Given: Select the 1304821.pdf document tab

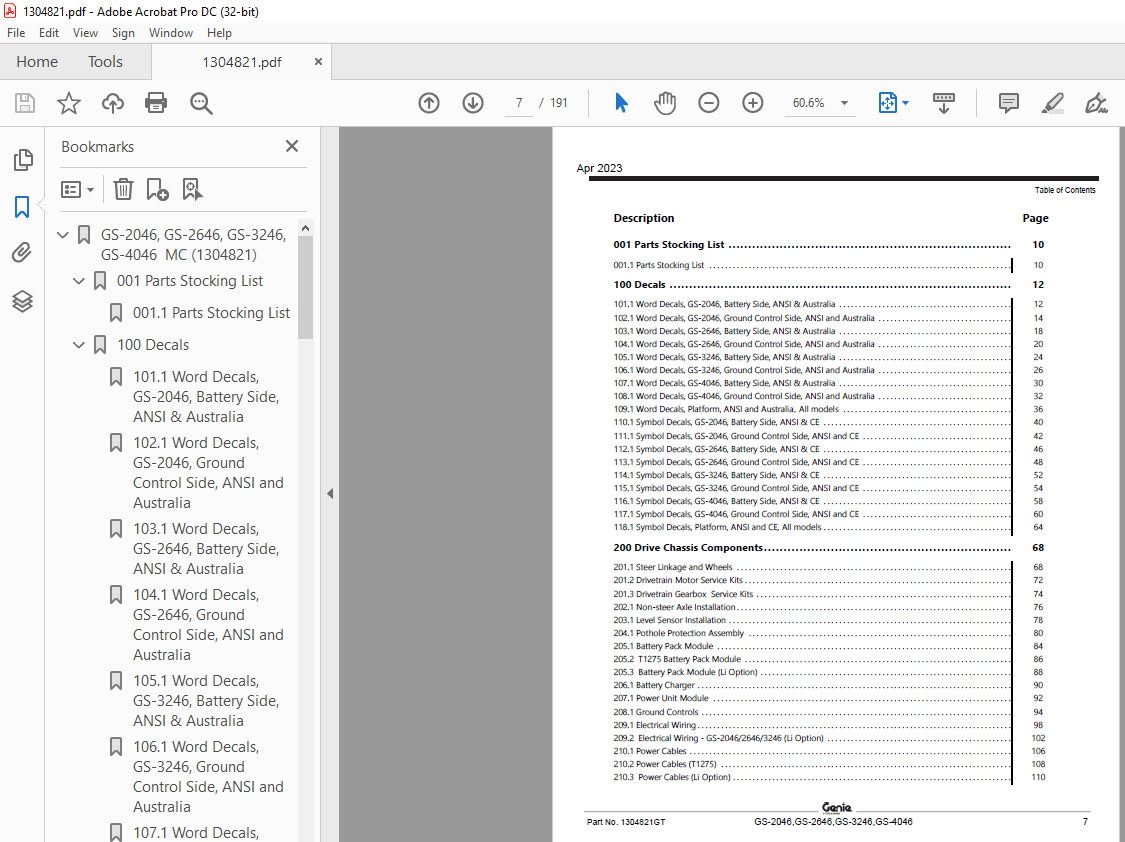Looking at the screenshot, I should [x=242, y=62].
